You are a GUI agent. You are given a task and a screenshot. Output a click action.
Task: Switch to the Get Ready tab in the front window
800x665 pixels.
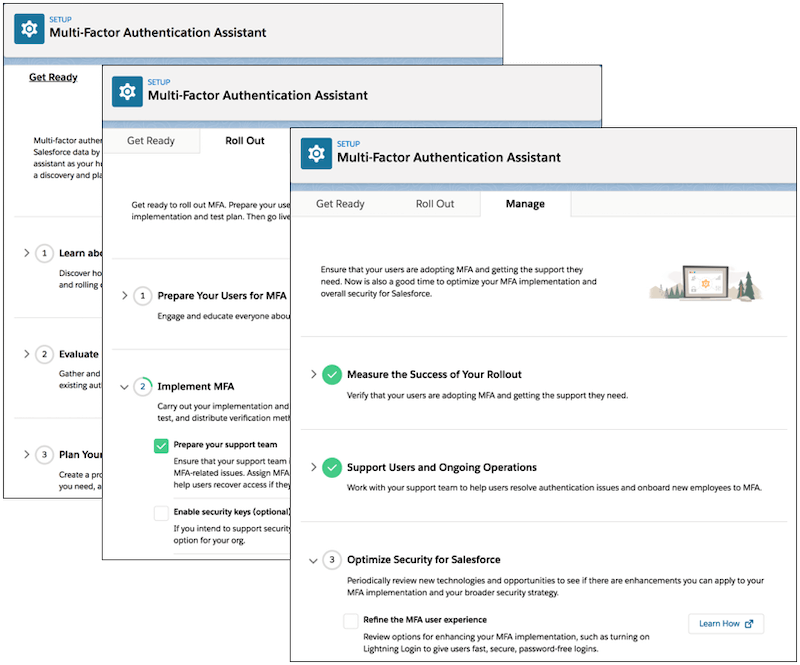[x=340, y=204]
